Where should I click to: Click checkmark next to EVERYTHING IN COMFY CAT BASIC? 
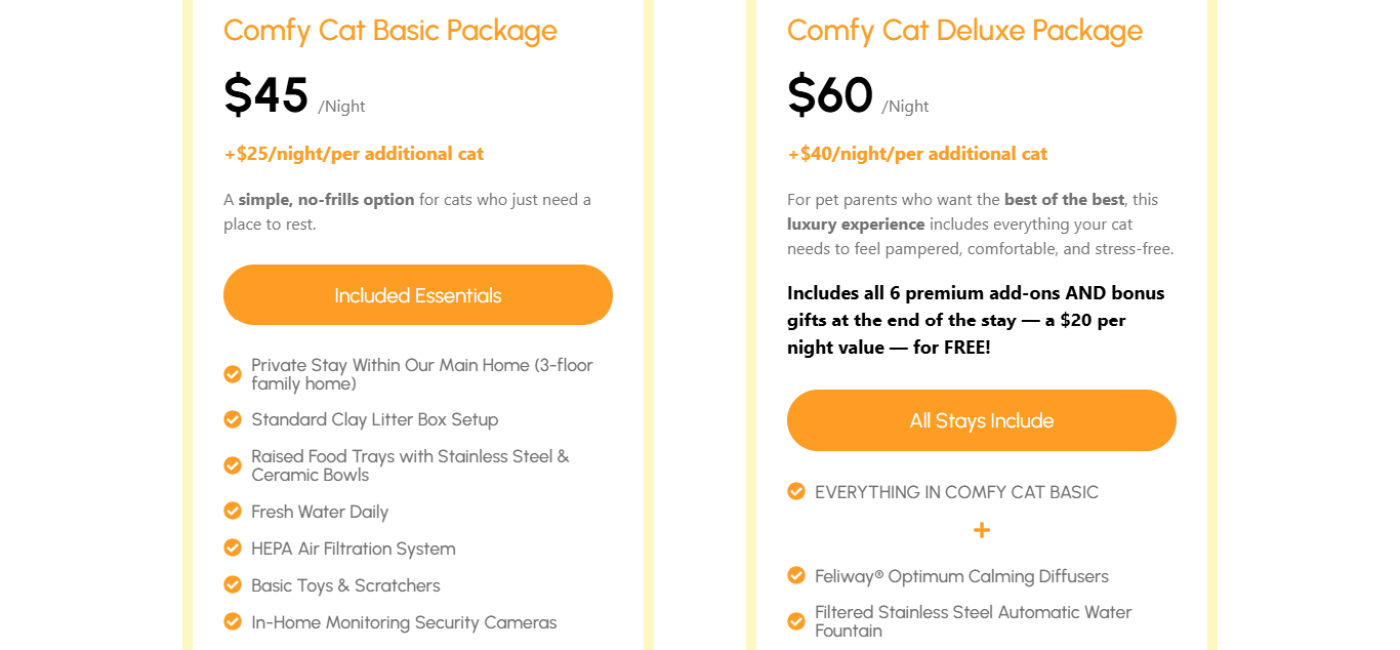(x=796, y=491)
